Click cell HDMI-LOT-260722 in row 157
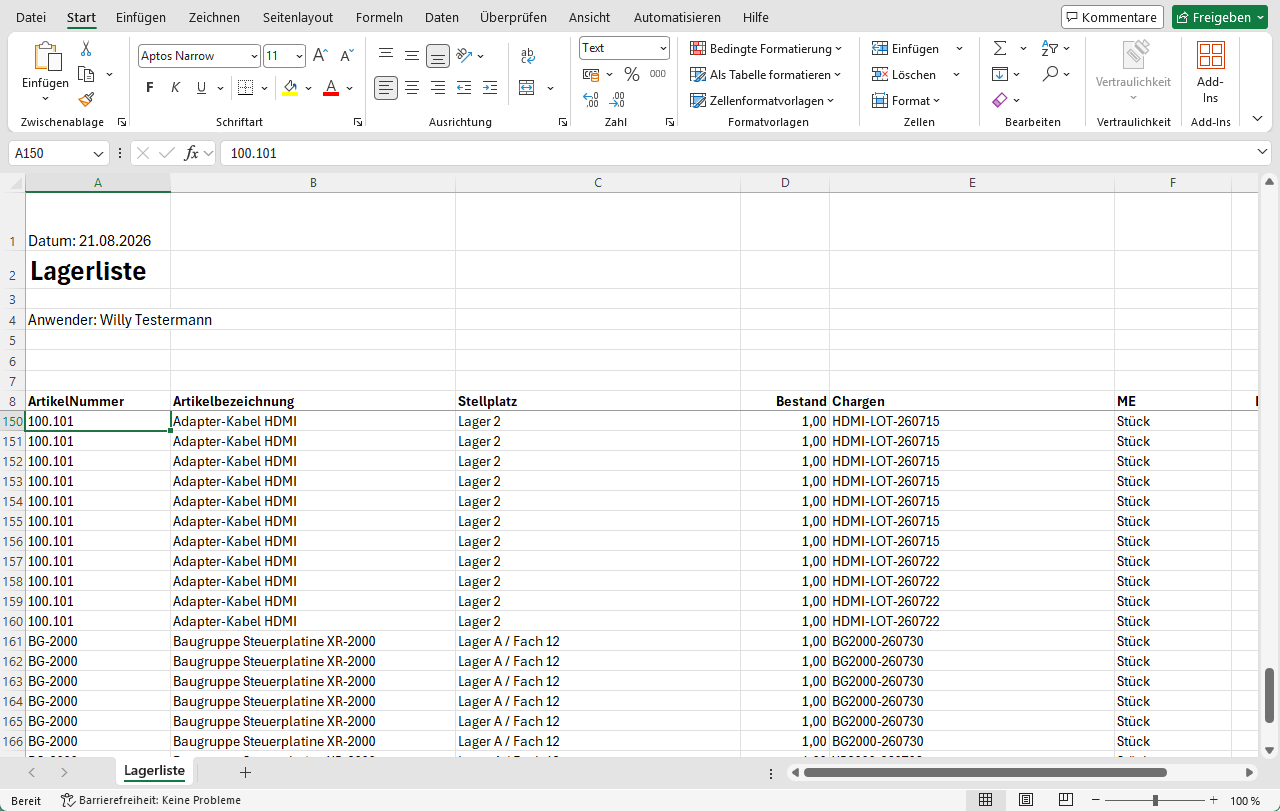The width and height of the screenshot is (1280, 811). [971, 561]
